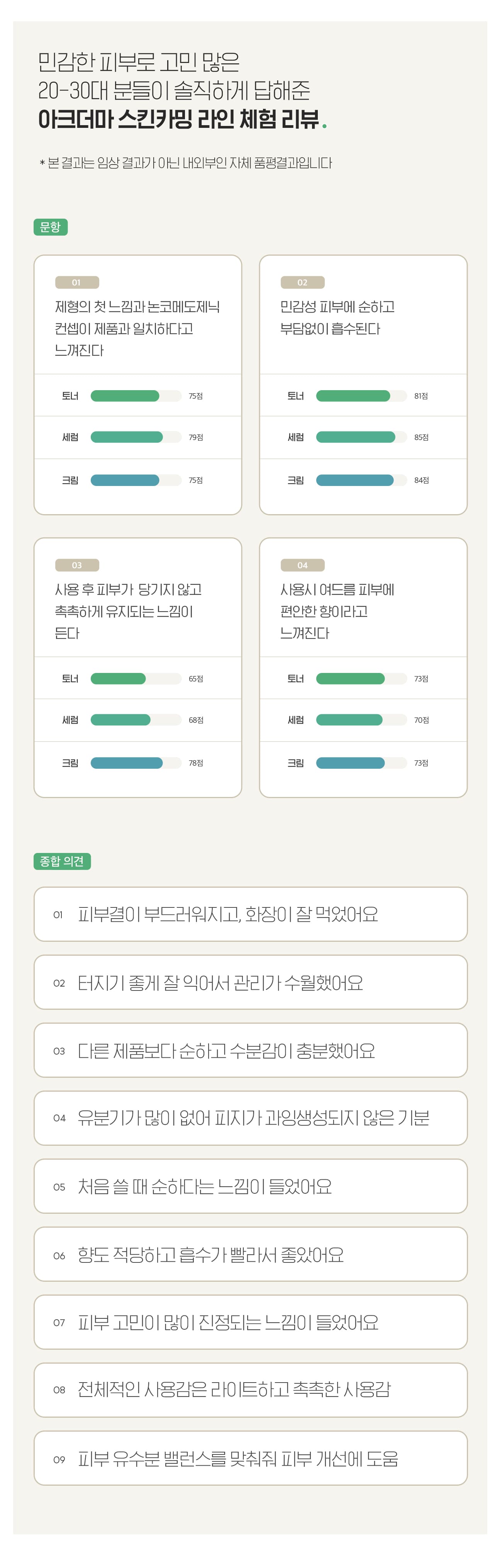Click the 세럼 progress bar showing 70점
Image resolution: width=502 pixels, height=1568 pixels.
(361, 720)
